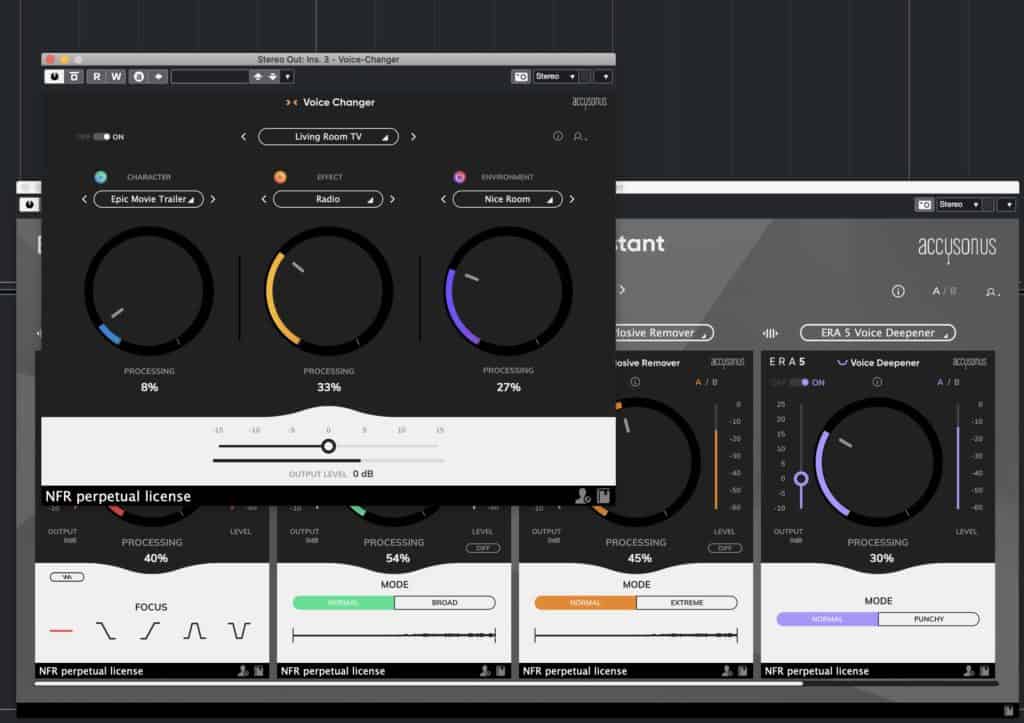Open the Epic Movie Trailer character dropdown
Image resolution: width=1024 pixels, height=723 pixels.
tap(148, 199)
